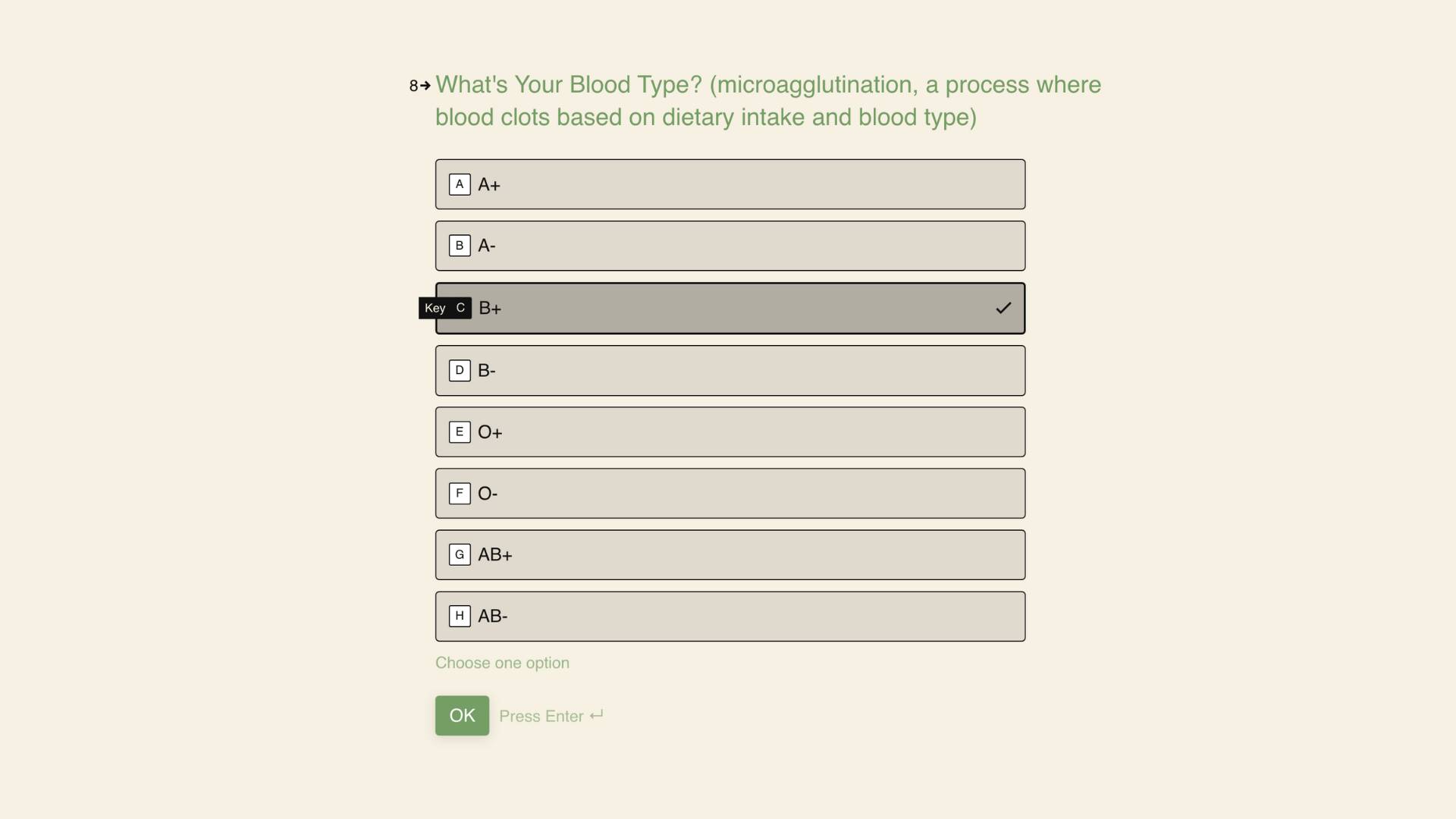This screenshot has width=1456, height=819.
Task: Select the A+ blood type option
Action: coord(730,184)
